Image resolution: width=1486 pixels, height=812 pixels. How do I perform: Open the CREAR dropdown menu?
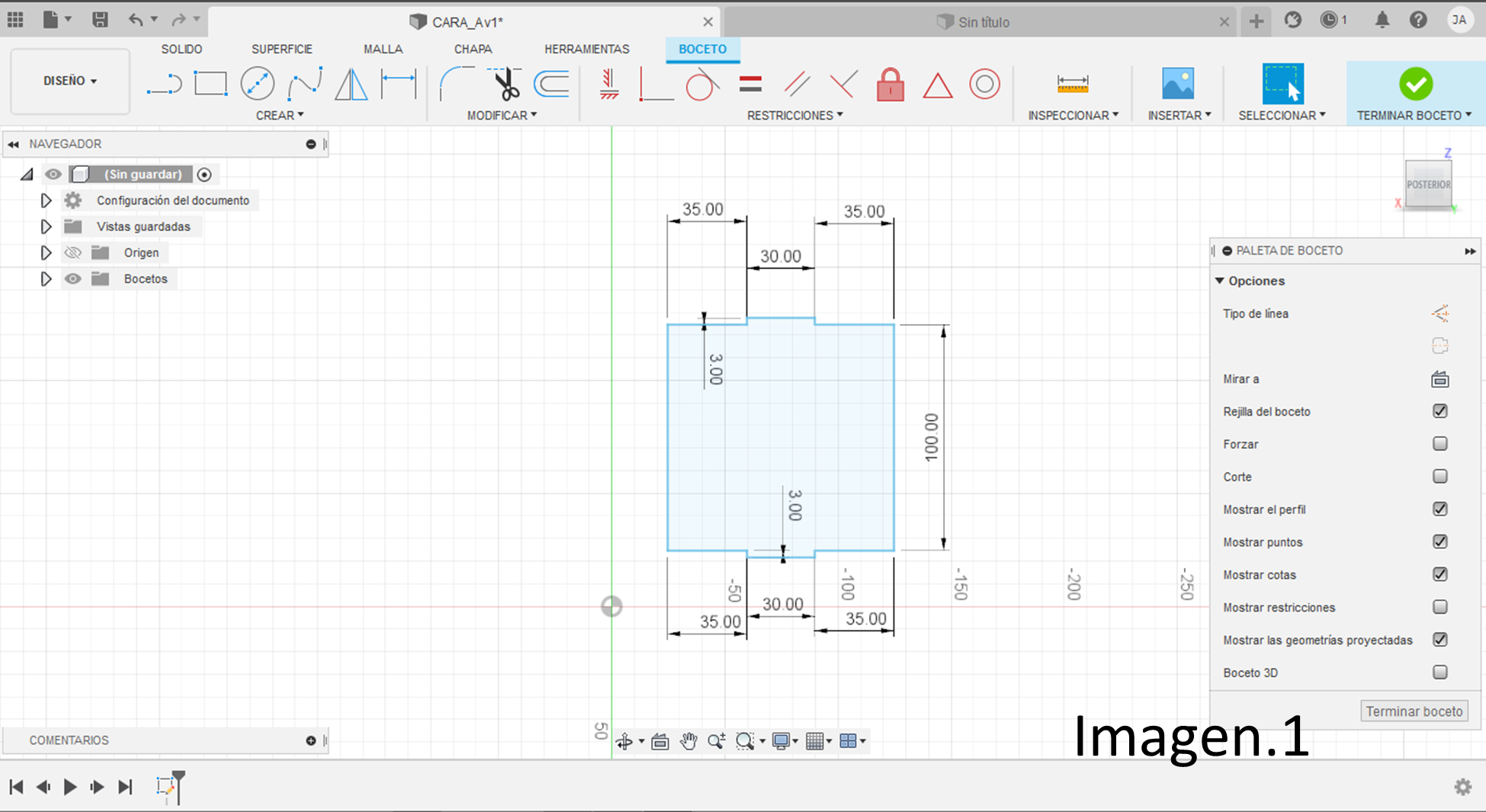click(x=280, y=115)
